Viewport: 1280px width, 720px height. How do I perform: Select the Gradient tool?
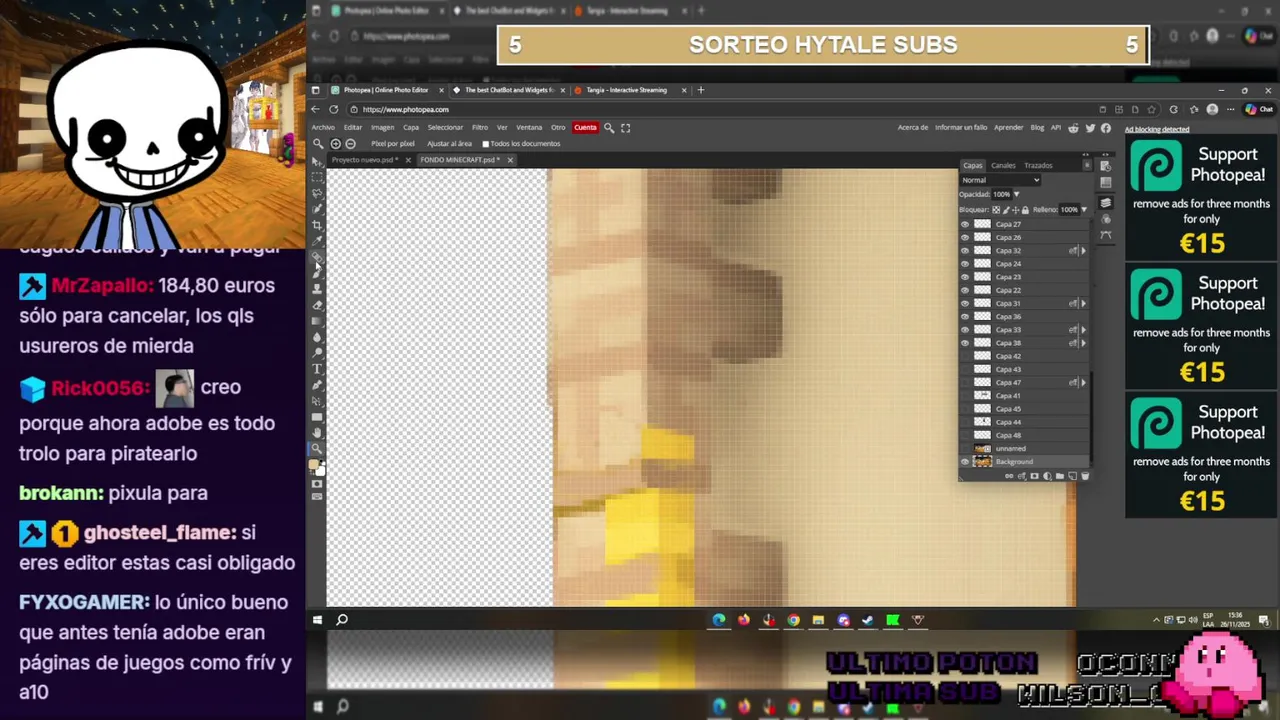(317, 321)
